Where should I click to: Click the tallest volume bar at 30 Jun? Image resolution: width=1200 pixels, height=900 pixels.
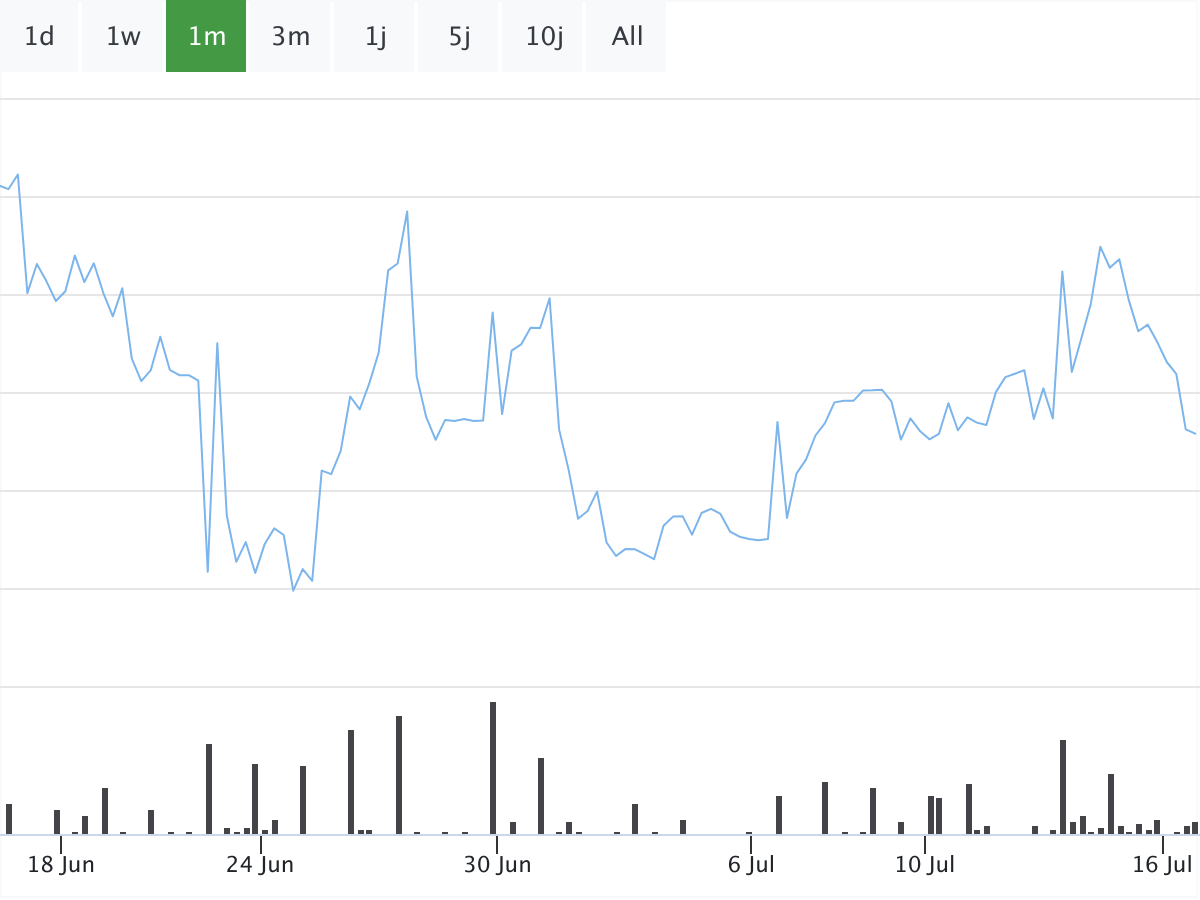coord(493,767)
